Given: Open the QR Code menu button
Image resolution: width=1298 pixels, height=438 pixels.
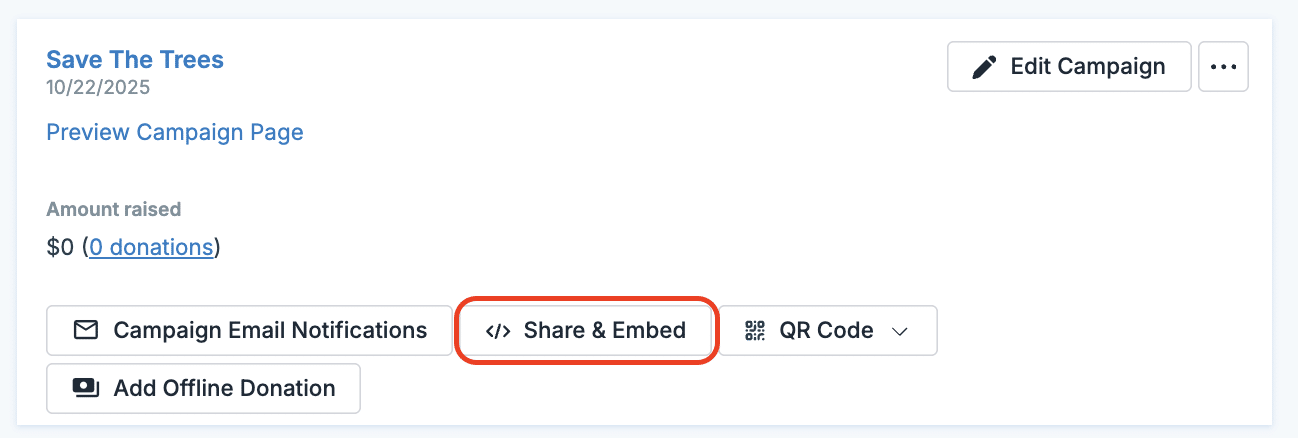Looking at the screenshot, I should point(827,331).
